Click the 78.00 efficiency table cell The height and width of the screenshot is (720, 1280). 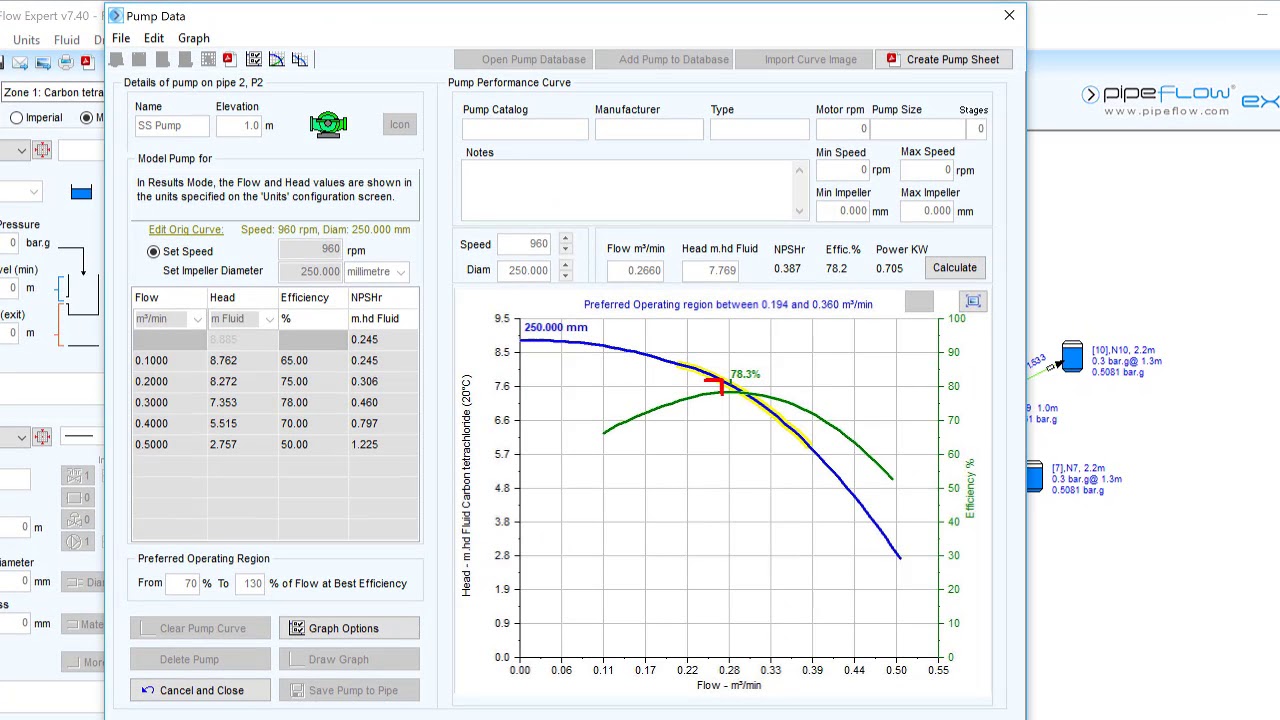pyautogui.click(x=312, y=403)
